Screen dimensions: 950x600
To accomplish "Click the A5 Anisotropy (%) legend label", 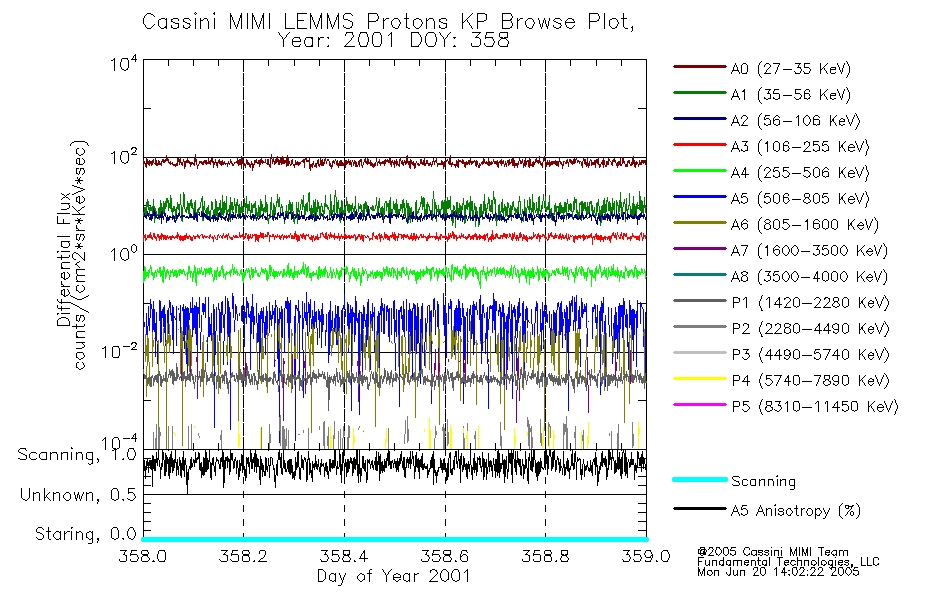I will (796, 511).
